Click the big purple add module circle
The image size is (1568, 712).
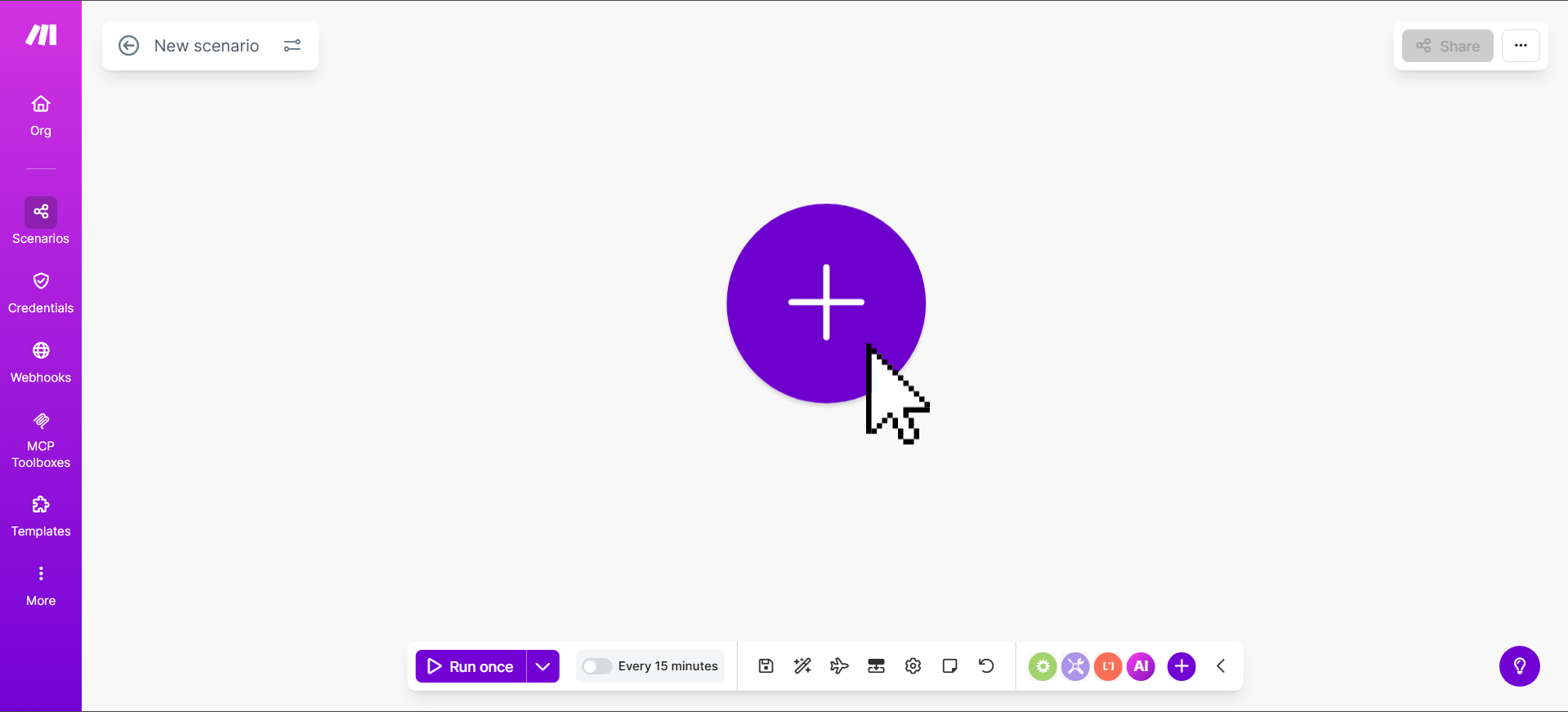[x=825, y=302]
